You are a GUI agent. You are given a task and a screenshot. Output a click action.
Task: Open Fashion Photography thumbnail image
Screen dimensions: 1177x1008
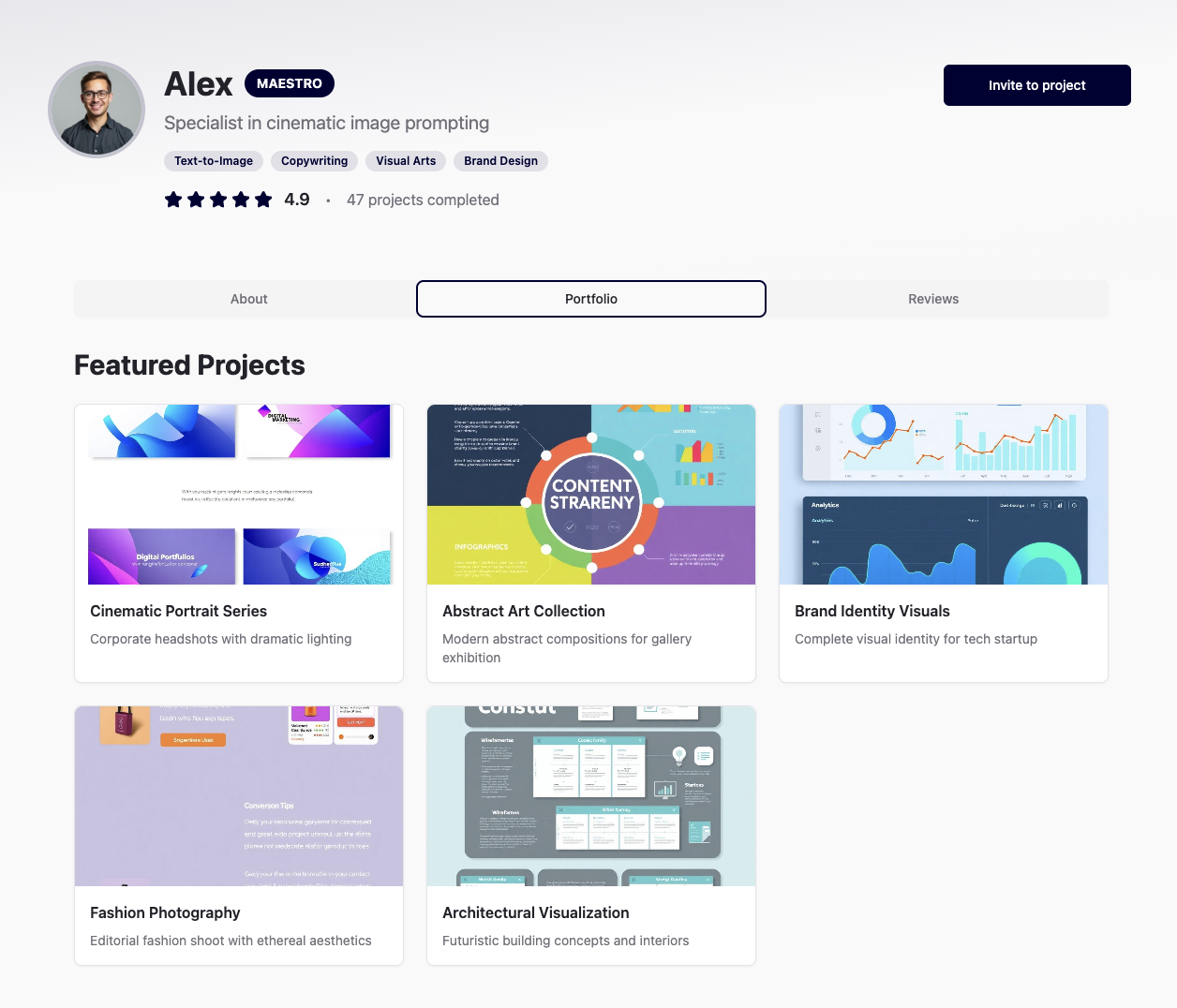239,796
